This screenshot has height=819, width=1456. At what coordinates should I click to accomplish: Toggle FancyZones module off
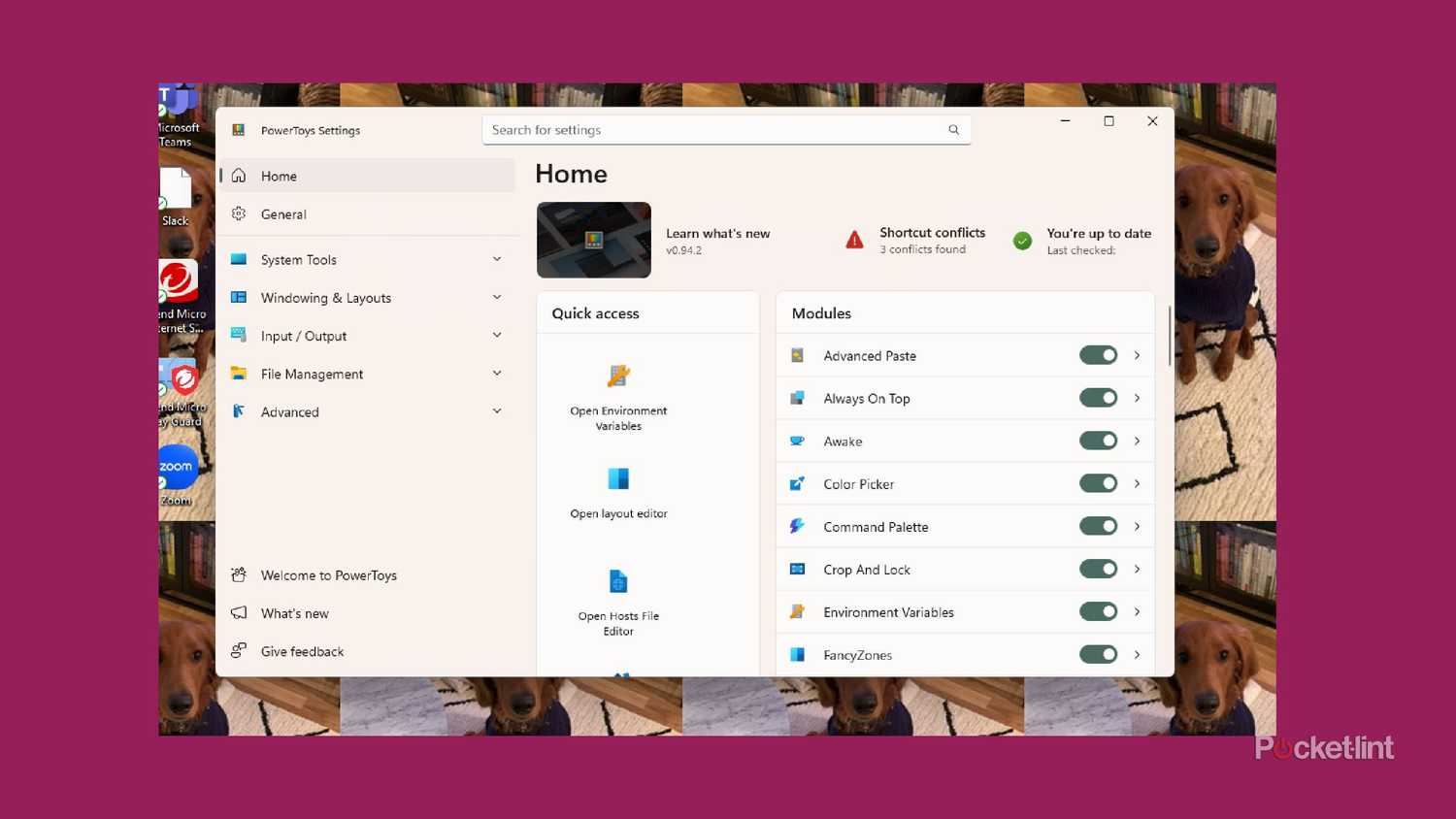click(x=1098, y=655)
